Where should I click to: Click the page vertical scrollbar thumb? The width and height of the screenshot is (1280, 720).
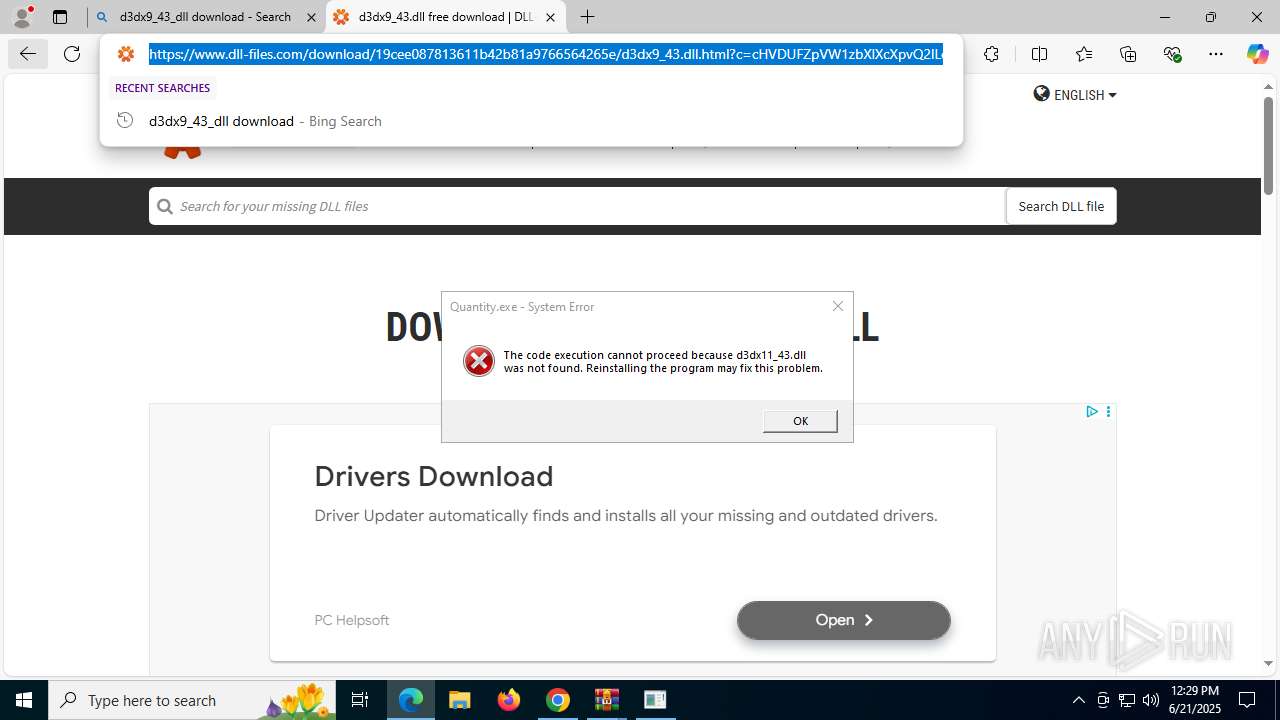pos(1268,145)
